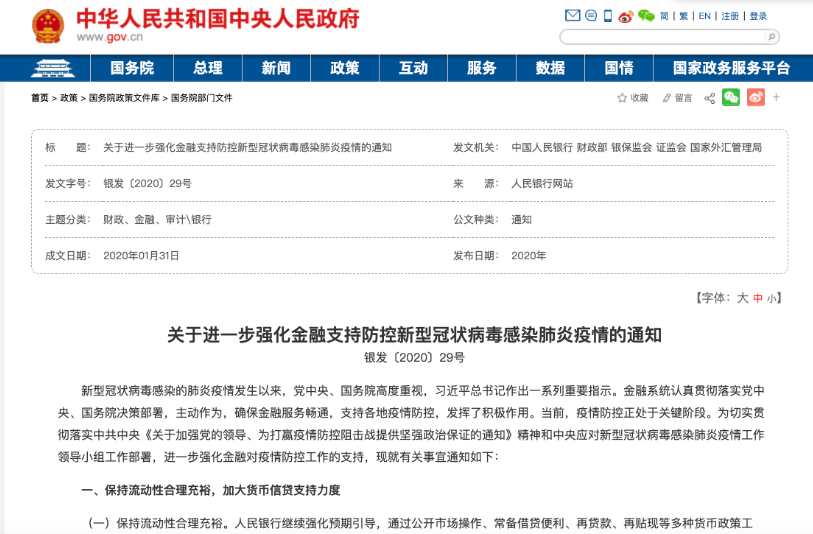This screenshot has width=813, height=534.
Task: Click the search magnifier icon
Action: 770,37
